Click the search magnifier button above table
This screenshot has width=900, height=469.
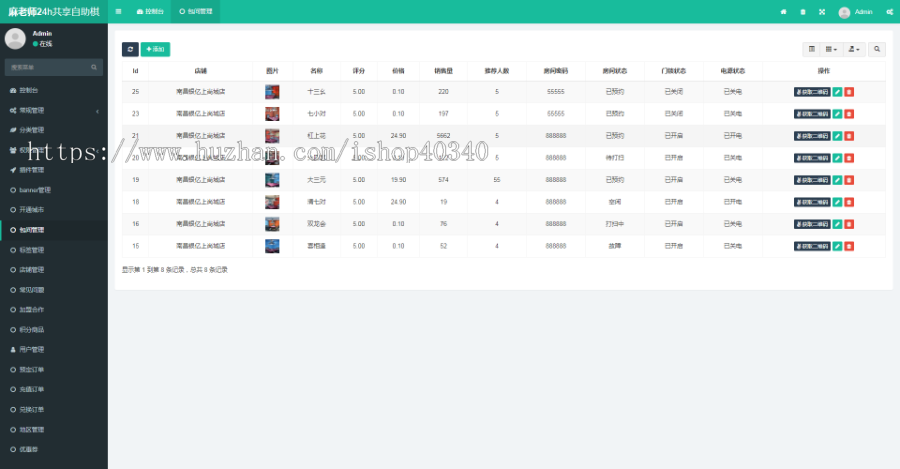(x=877, y=49)
